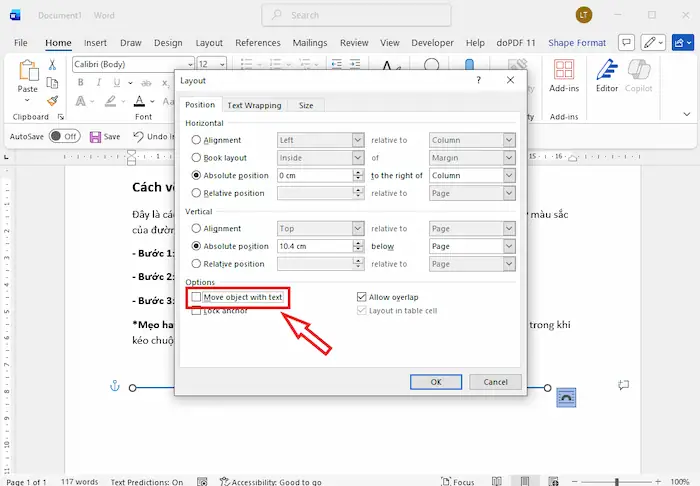Click the Save icon in the quick access bar

click(x=96, y=136)
